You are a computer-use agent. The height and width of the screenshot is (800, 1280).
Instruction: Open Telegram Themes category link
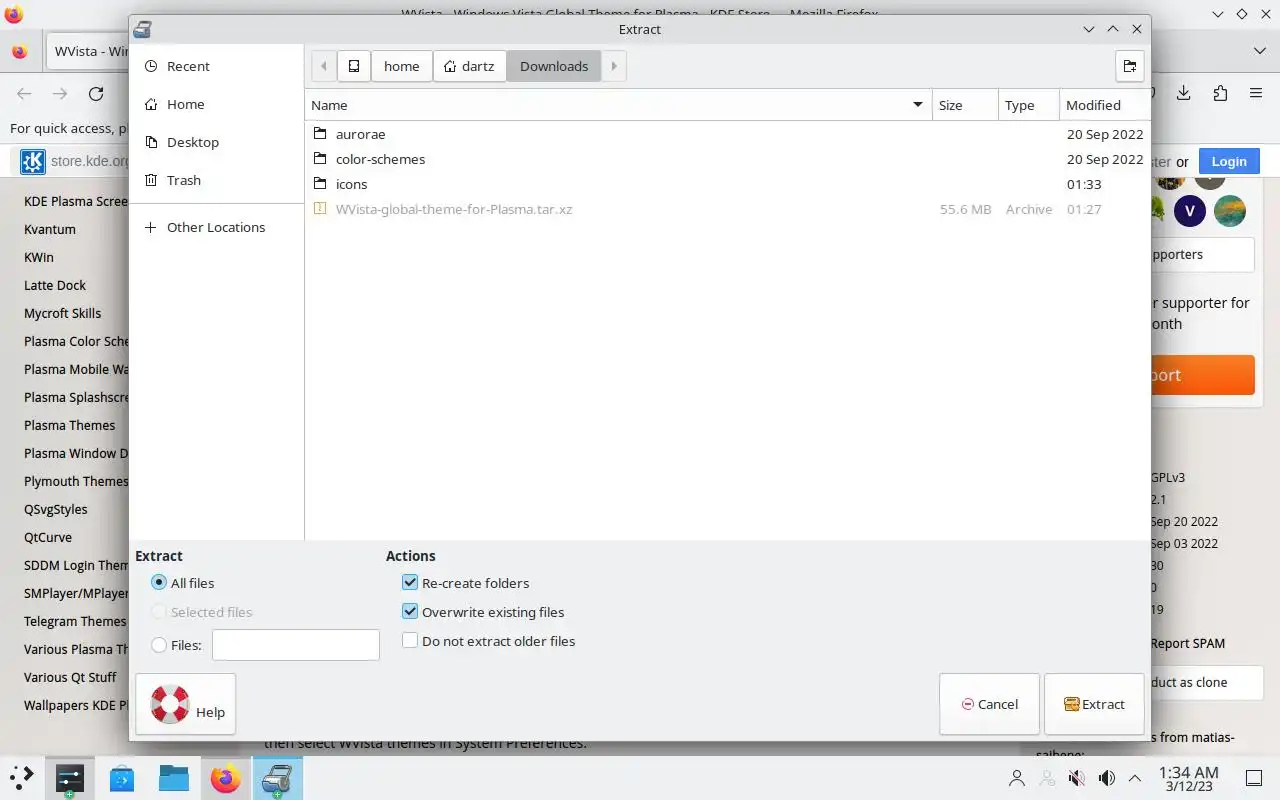[x=75, y=621]
